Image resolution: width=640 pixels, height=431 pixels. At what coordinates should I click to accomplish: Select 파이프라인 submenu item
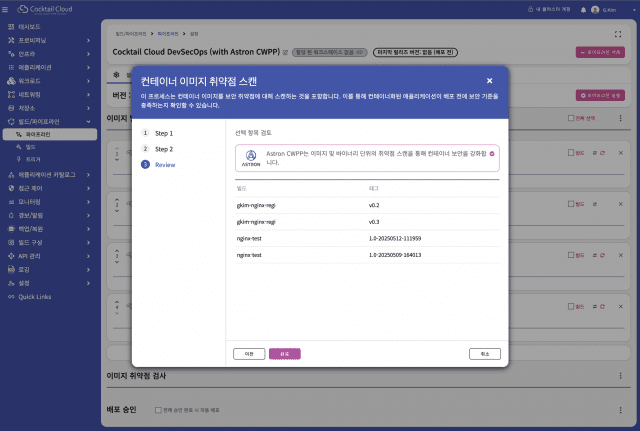coord(50,134)
